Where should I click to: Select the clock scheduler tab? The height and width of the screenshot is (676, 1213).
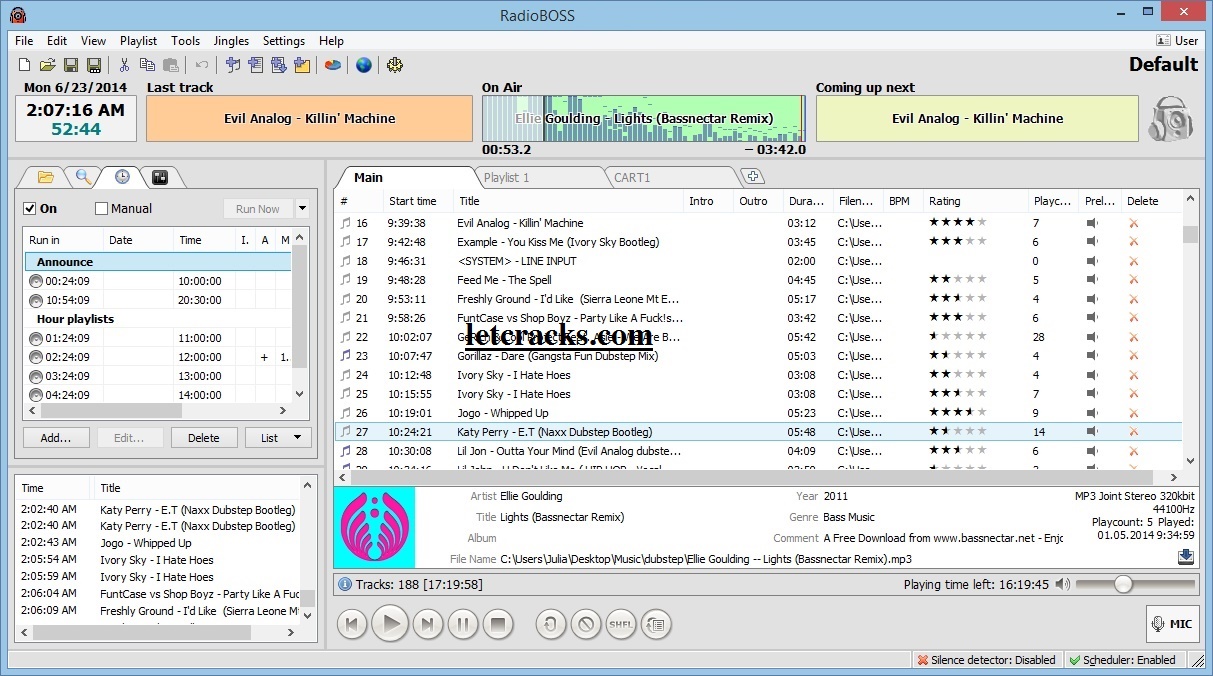point(122,177)
